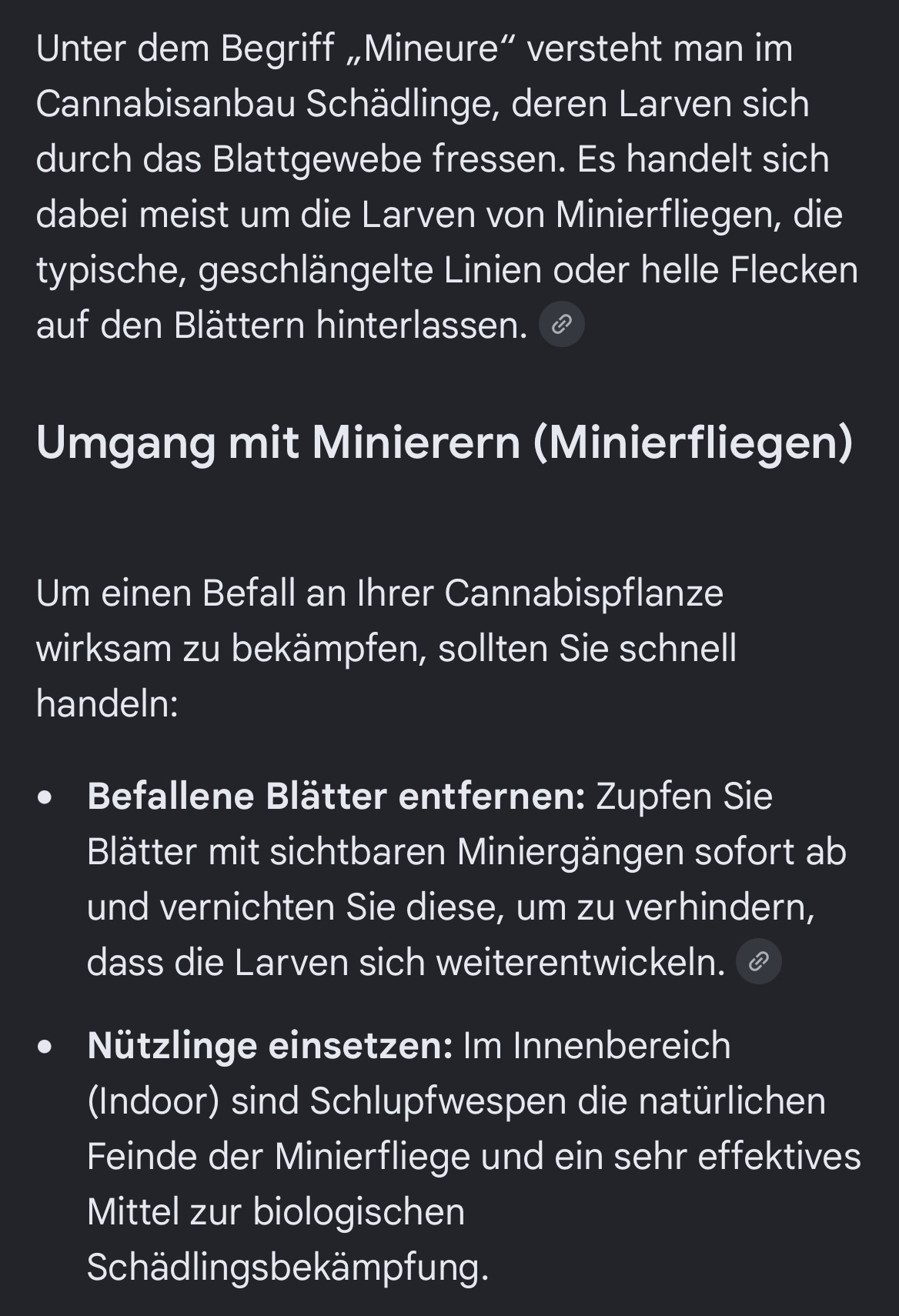Click the word "Minierfliegen," in the first paragraph
The height and width of the screenshot is (1316, 899).
(x=668, y=215)
